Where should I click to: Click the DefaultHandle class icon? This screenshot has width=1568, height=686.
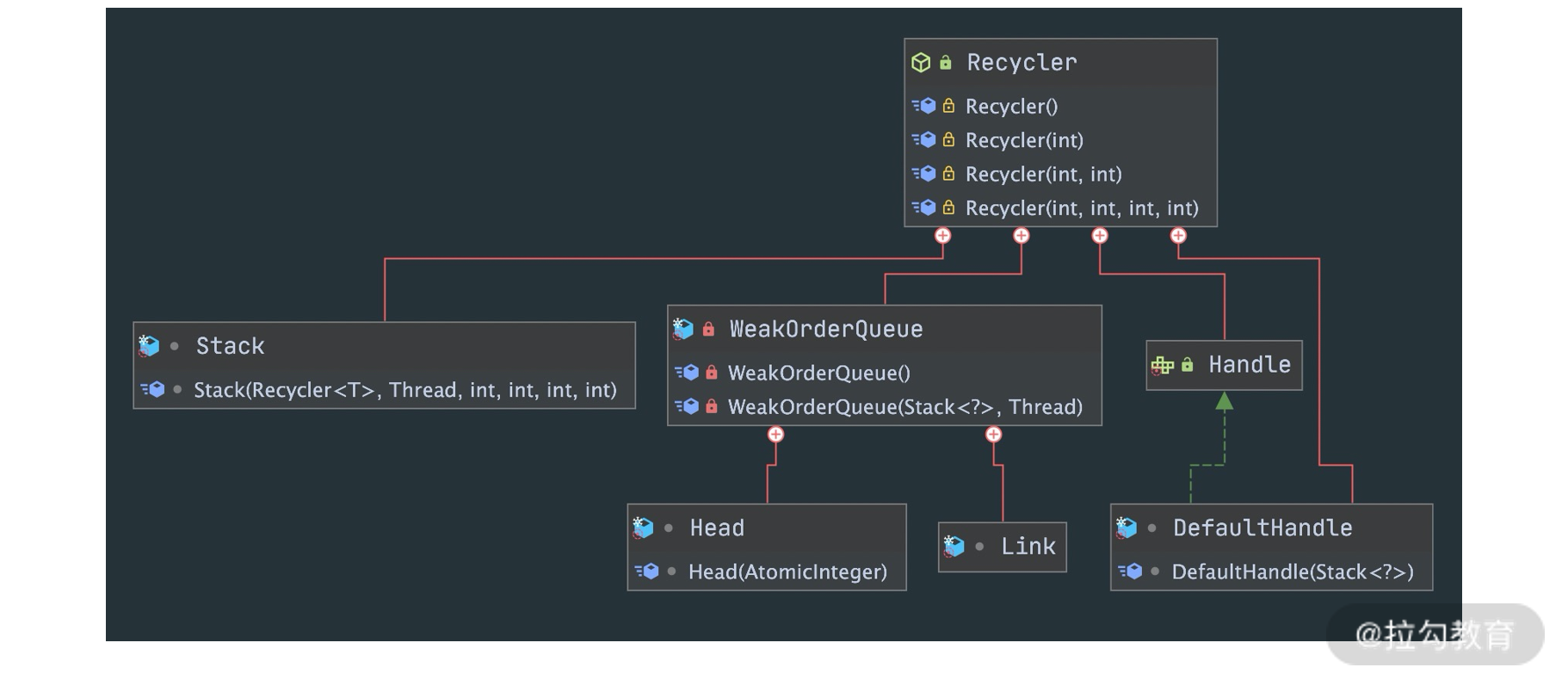1127,528
